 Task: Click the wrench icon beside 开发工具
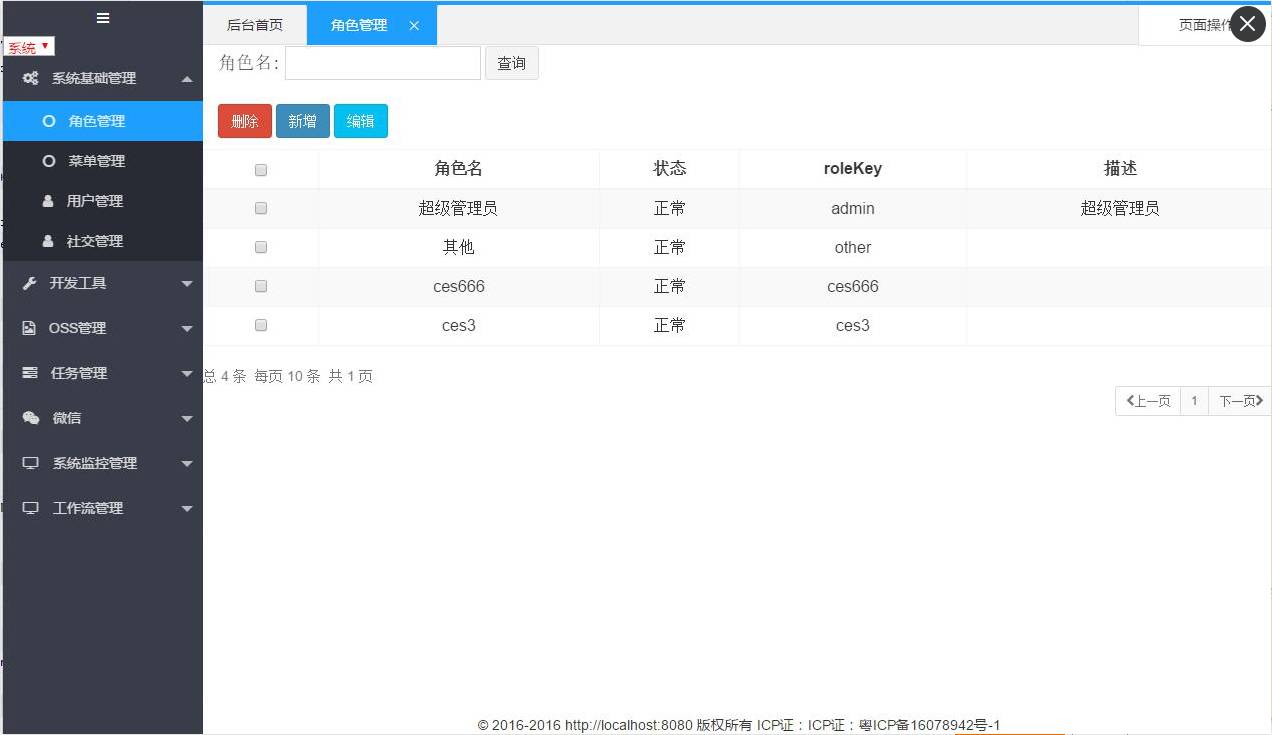pos(30,283)
